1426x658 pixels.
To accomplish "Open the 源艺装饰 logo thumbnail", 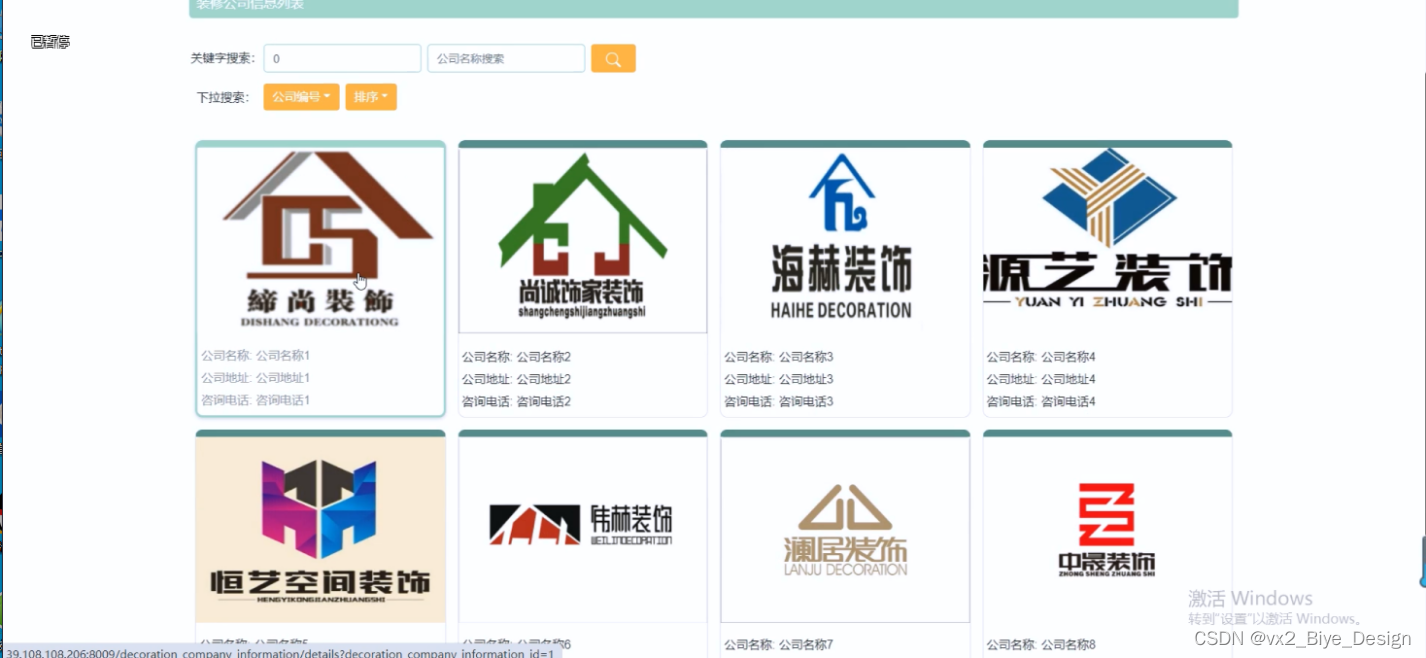I will pyautogui.click(x=1108, y=240).
